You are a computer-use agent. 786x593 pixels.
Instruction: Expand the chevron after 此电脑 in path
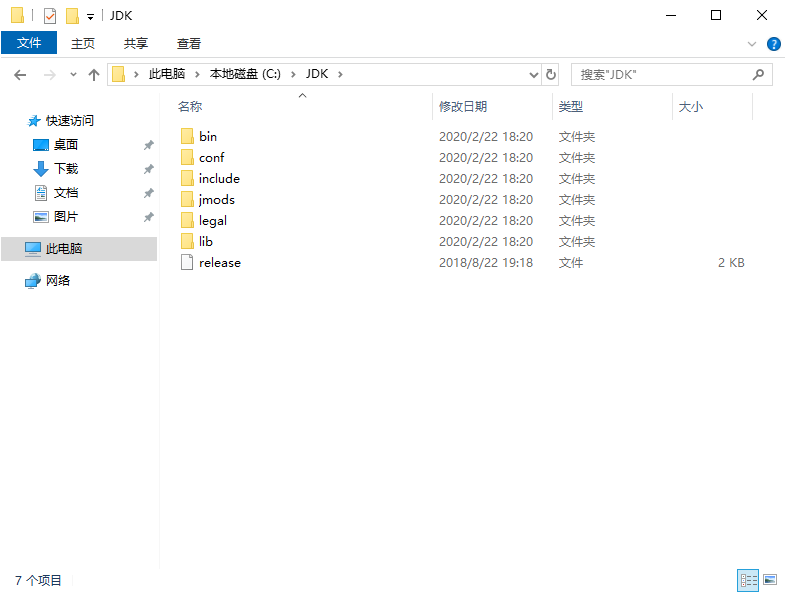tap(198, 75)
